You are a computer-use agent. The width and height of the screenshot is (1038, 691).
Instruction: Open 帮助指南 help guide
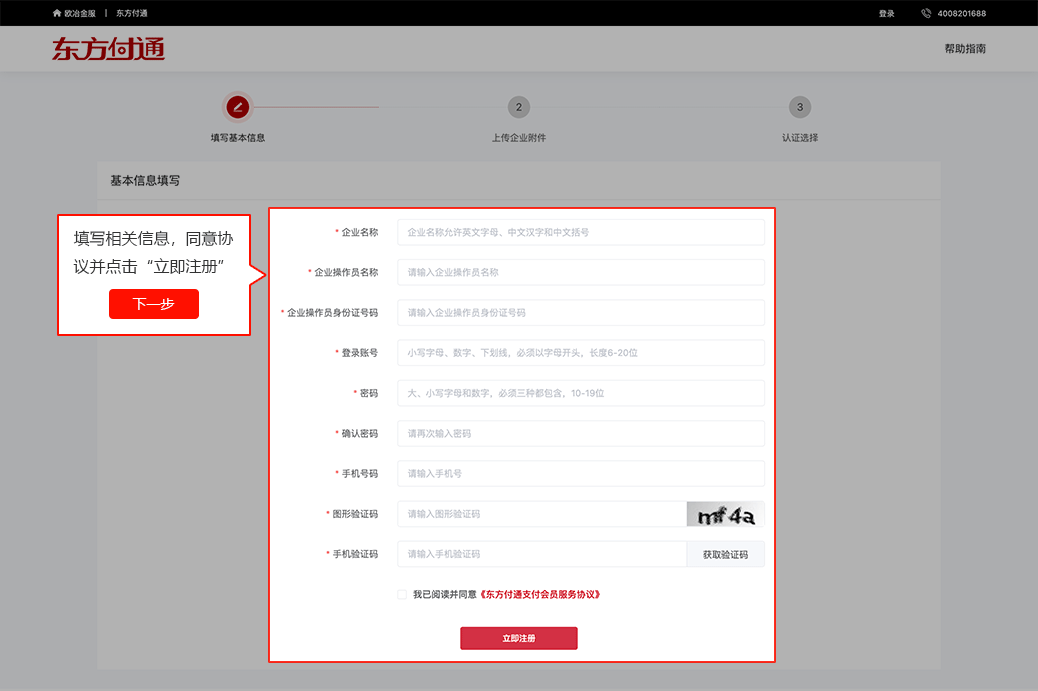[965, 48]
